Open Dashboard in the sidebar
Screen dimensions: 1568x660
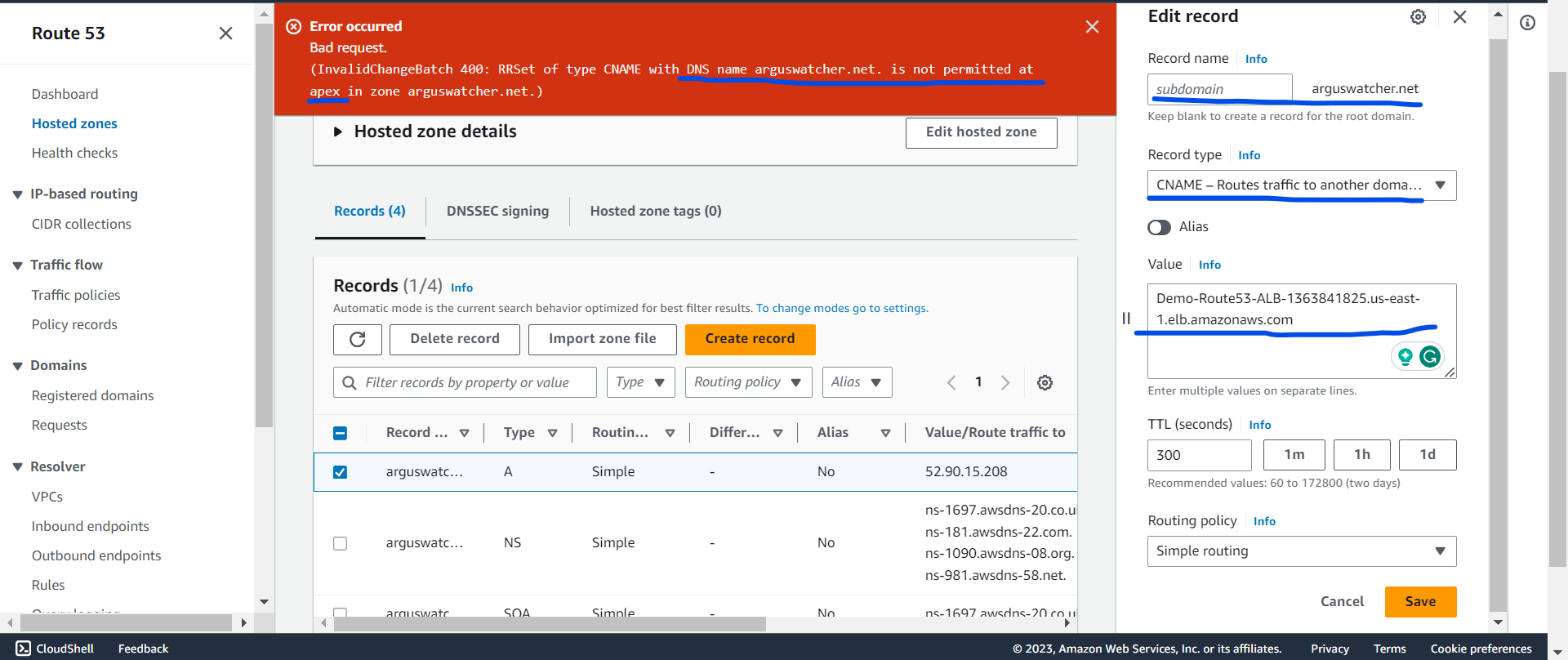(65, 94)
